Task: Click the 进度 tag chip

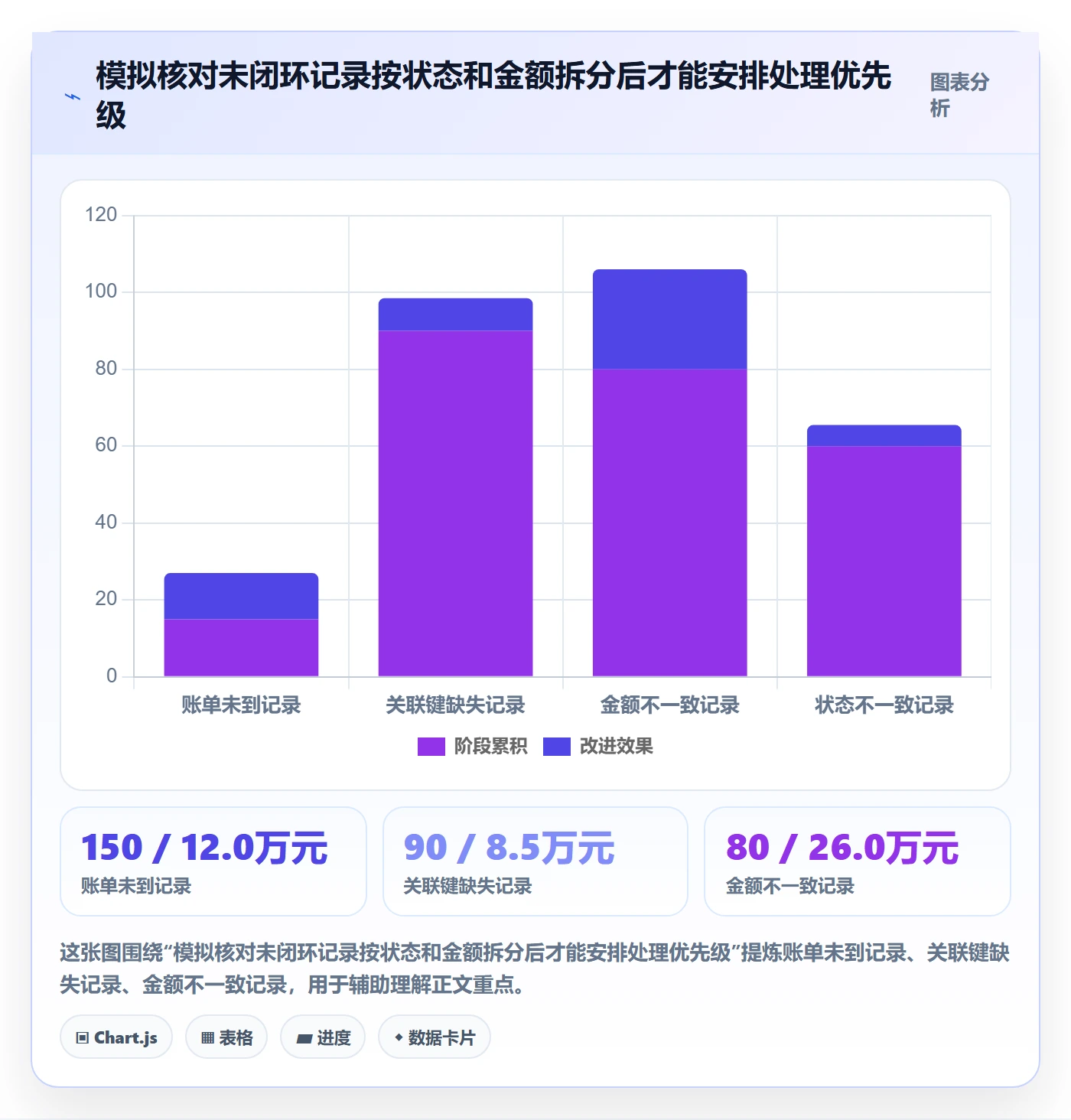Action: (323, 1037)
